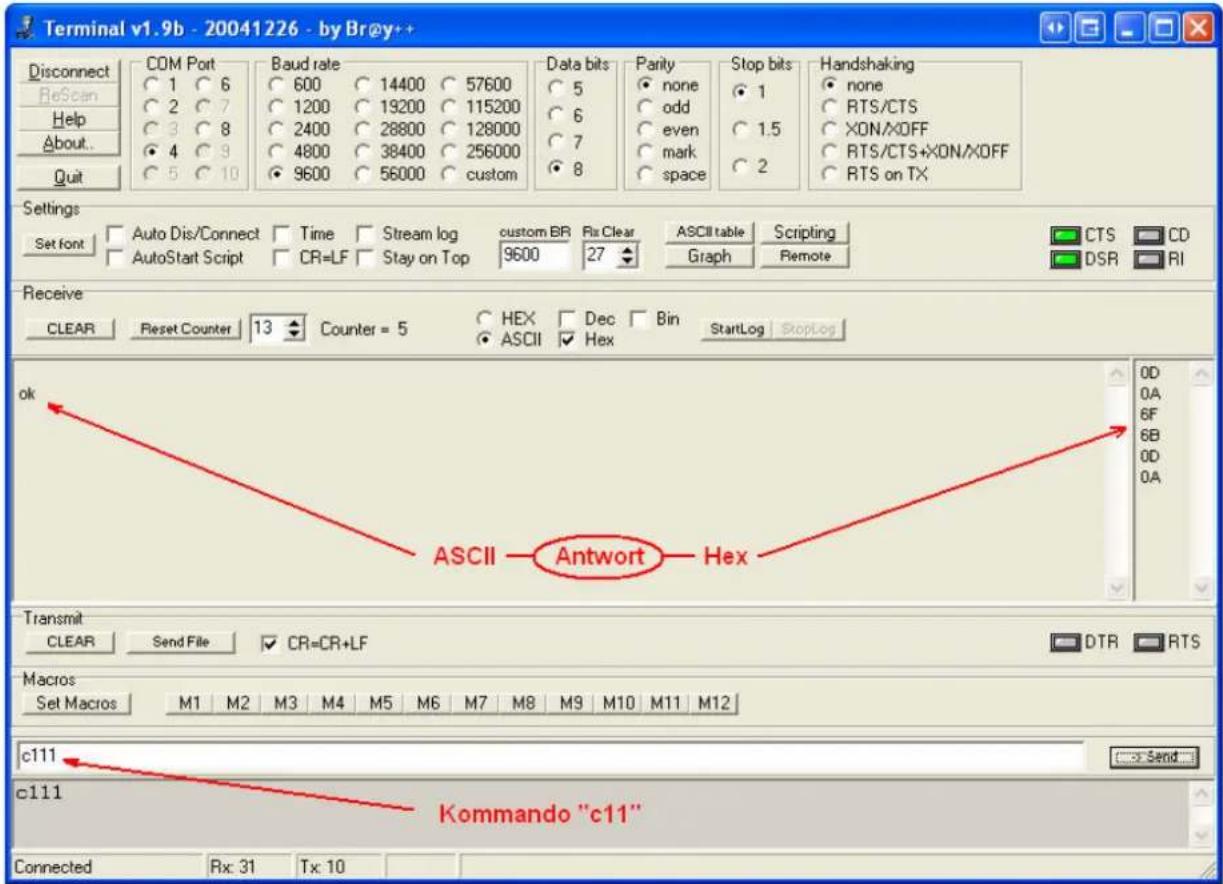Screen dimensions: 1223x884
Task: Click the Send File button
Action: tap(181, 642)
